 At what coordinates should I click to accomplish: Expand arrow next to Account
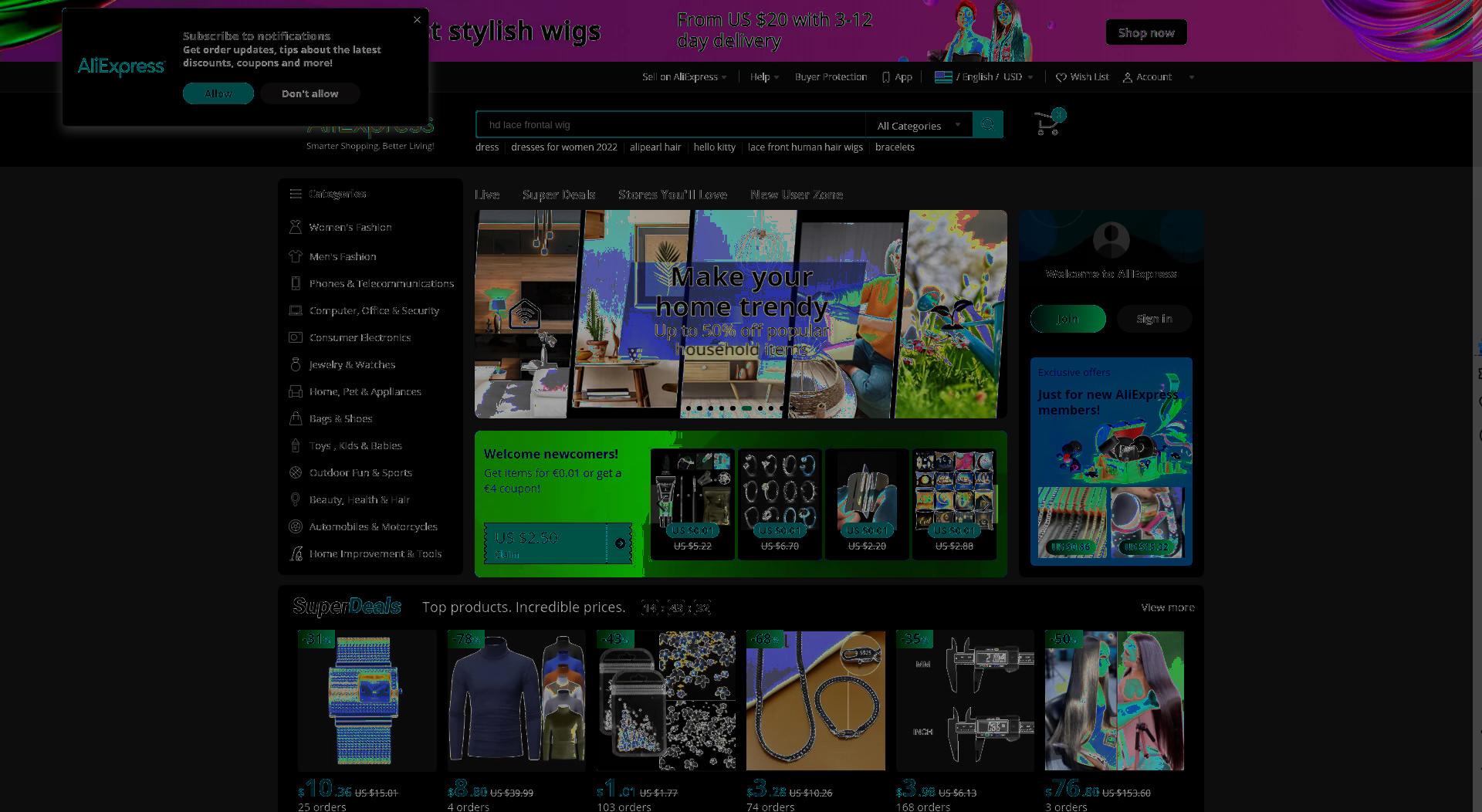(1191, 77)
